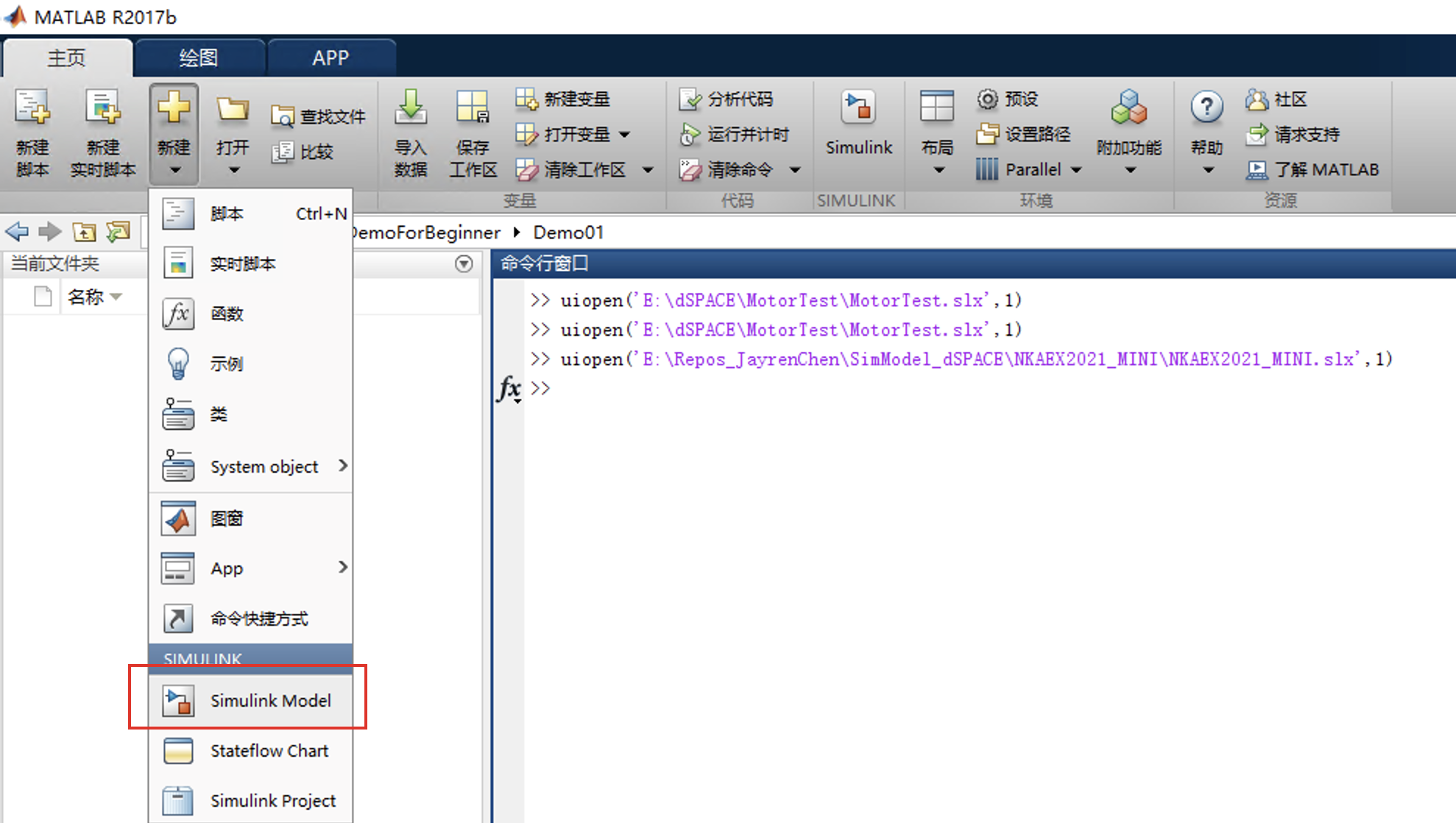The image size is (1456, 823).
Task: Open the App submenu in New menu
Action: point(251,568)
